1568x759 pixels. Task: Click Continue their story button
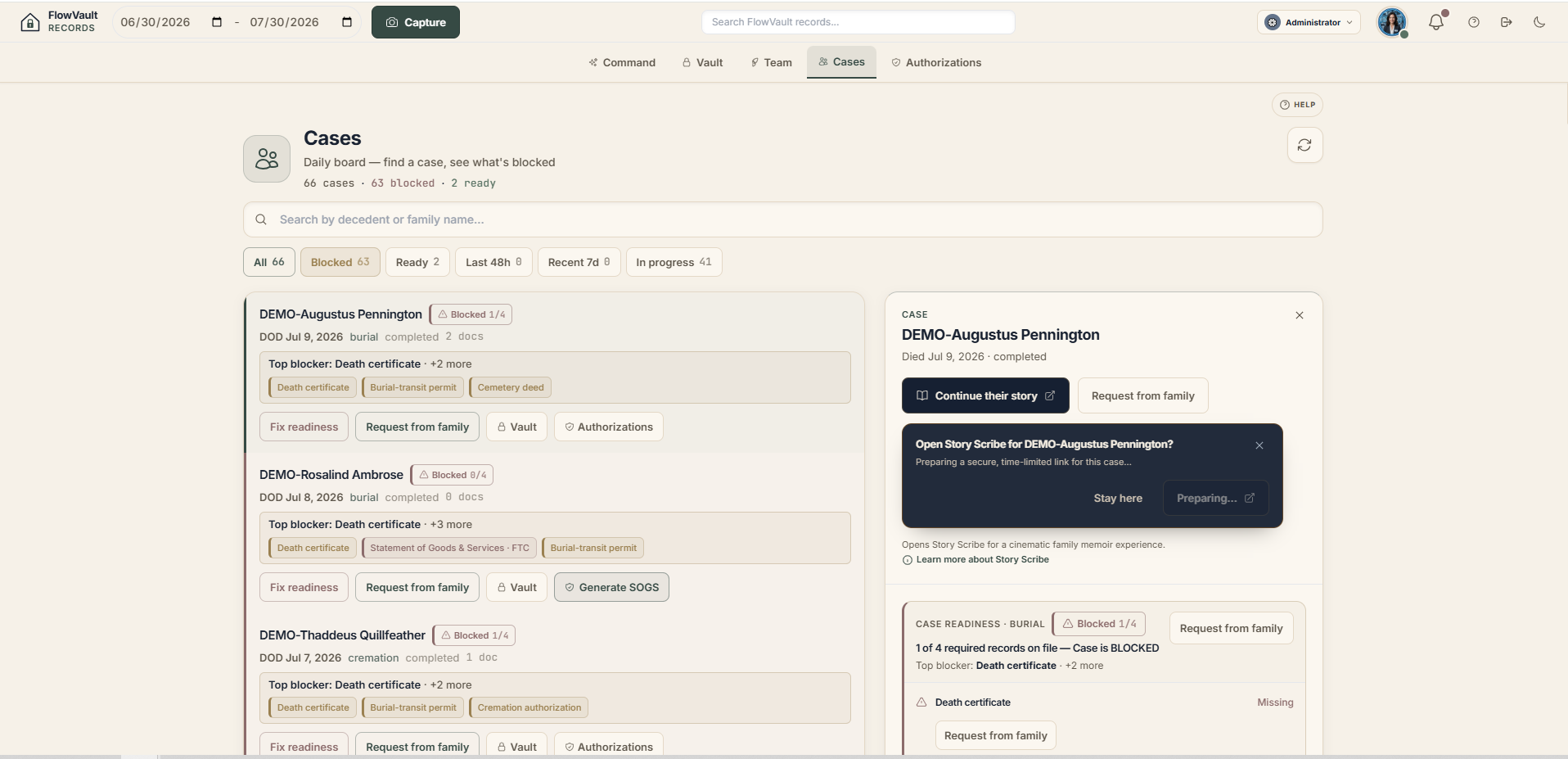[x=985, y=395]
